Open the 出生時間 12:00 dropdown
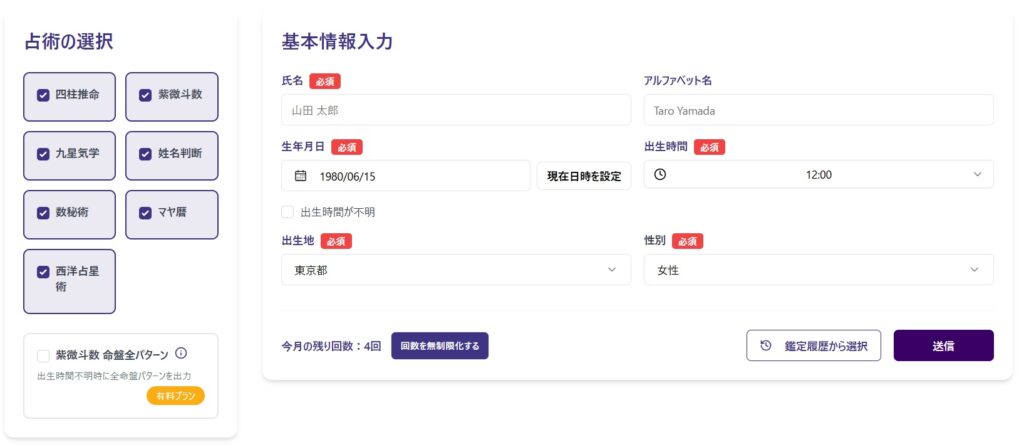This screenshot has height=447, width=1024. (x=818, y=175)
